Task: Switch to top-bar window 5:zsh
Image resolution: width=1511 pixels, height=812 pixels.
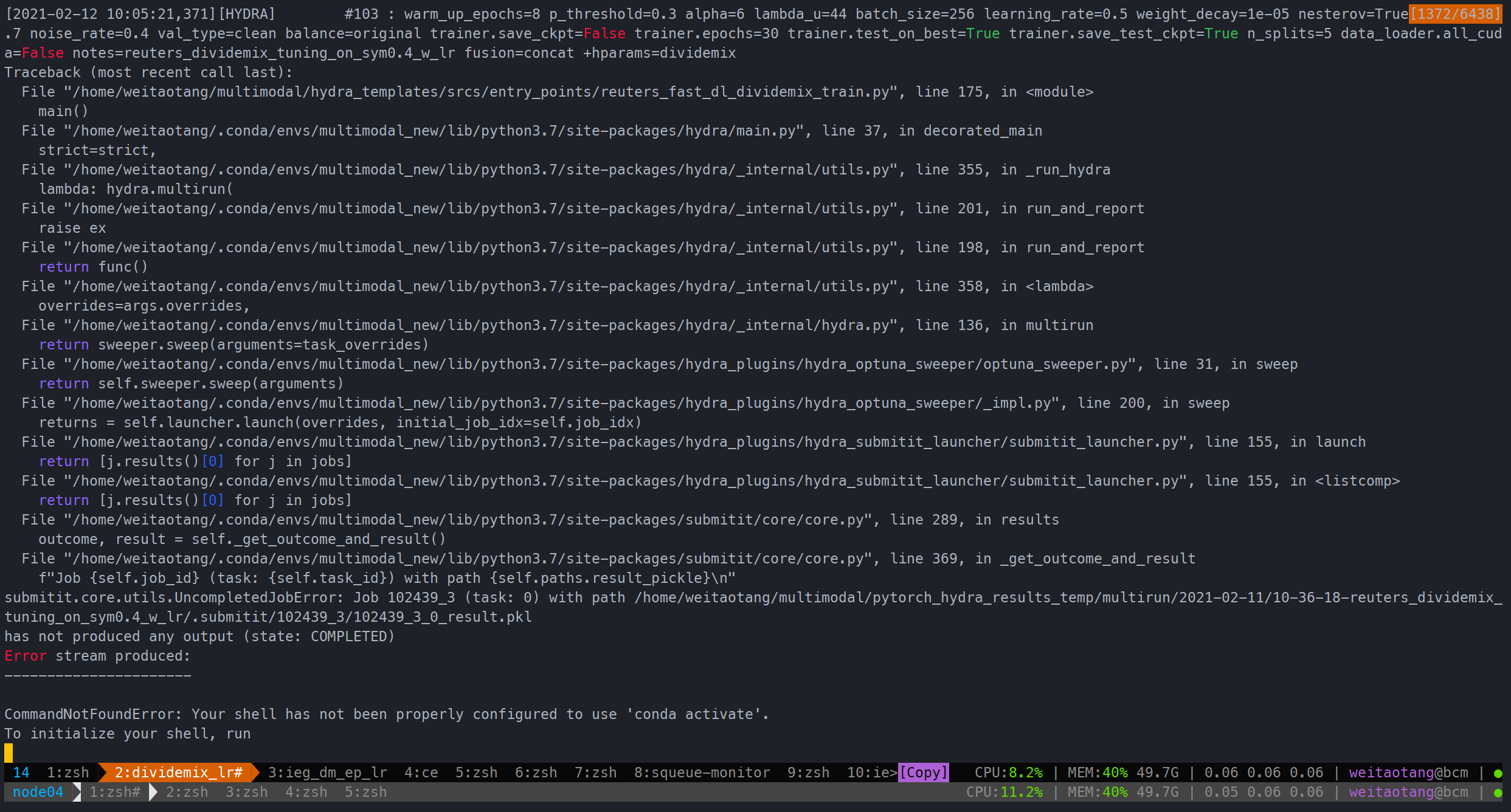Action: pos(476,772)
